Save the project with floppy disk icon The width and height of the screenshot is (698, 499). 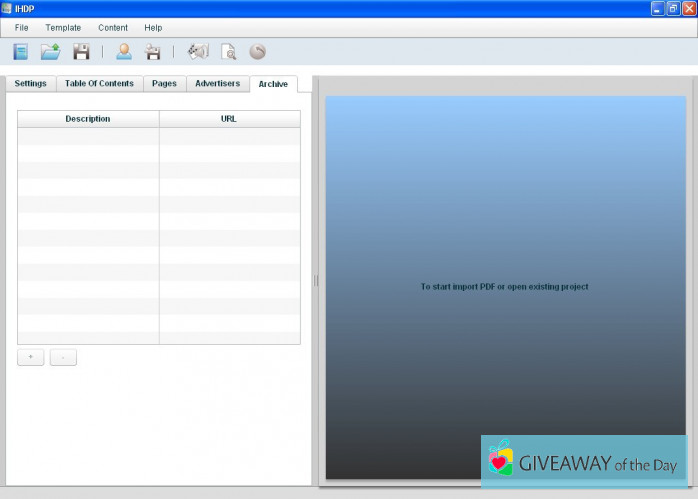[81, 52]
